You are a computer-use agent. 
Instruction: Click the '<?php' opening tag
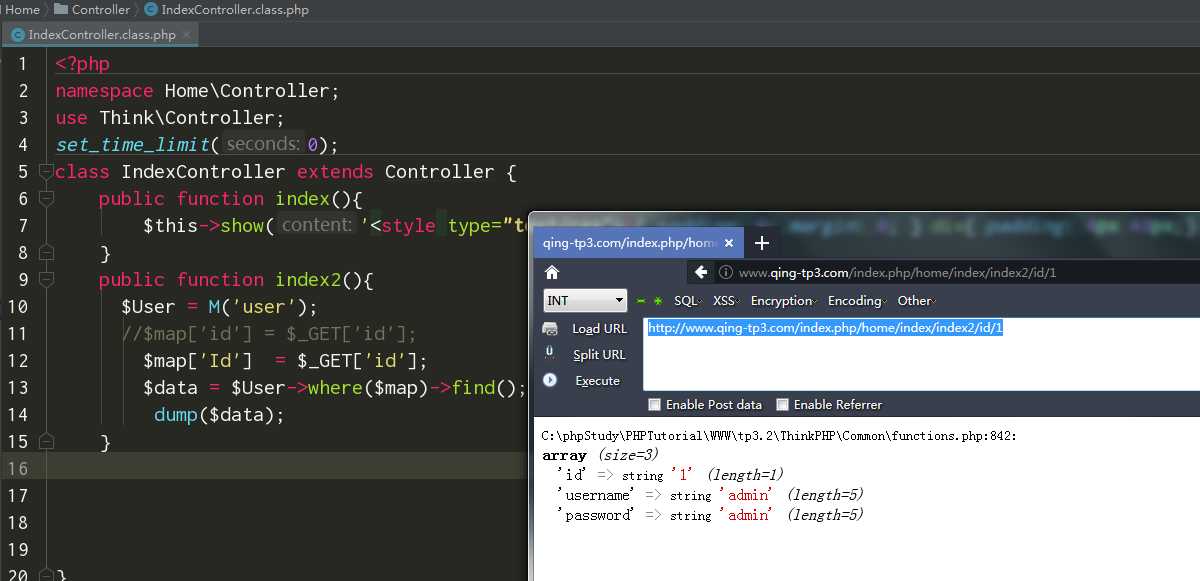(83, 64)
